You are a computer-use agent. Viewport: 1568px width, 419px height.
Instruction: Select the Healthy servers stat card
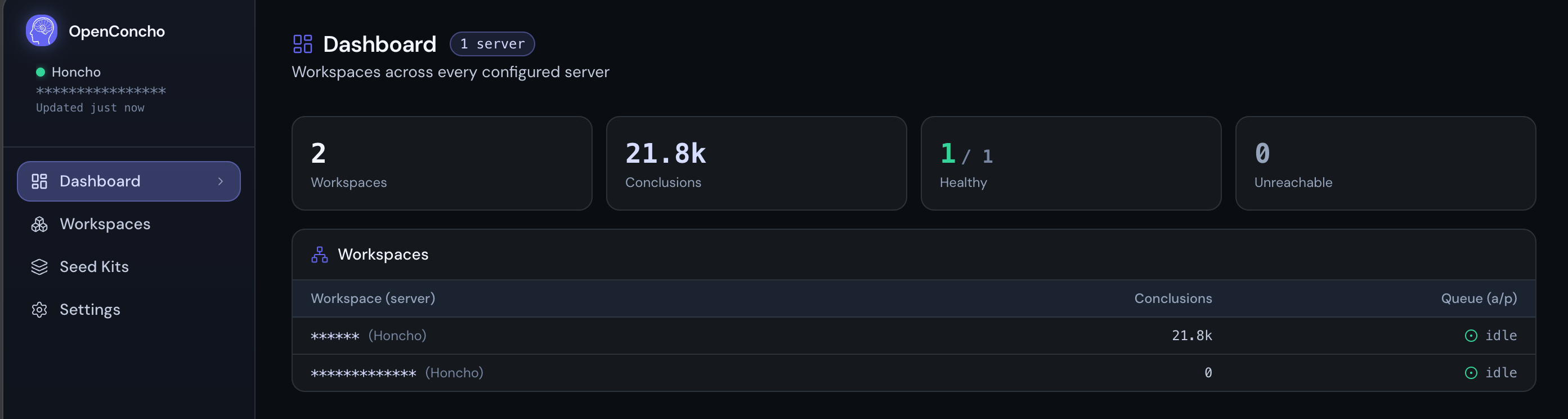(1070, 163)
